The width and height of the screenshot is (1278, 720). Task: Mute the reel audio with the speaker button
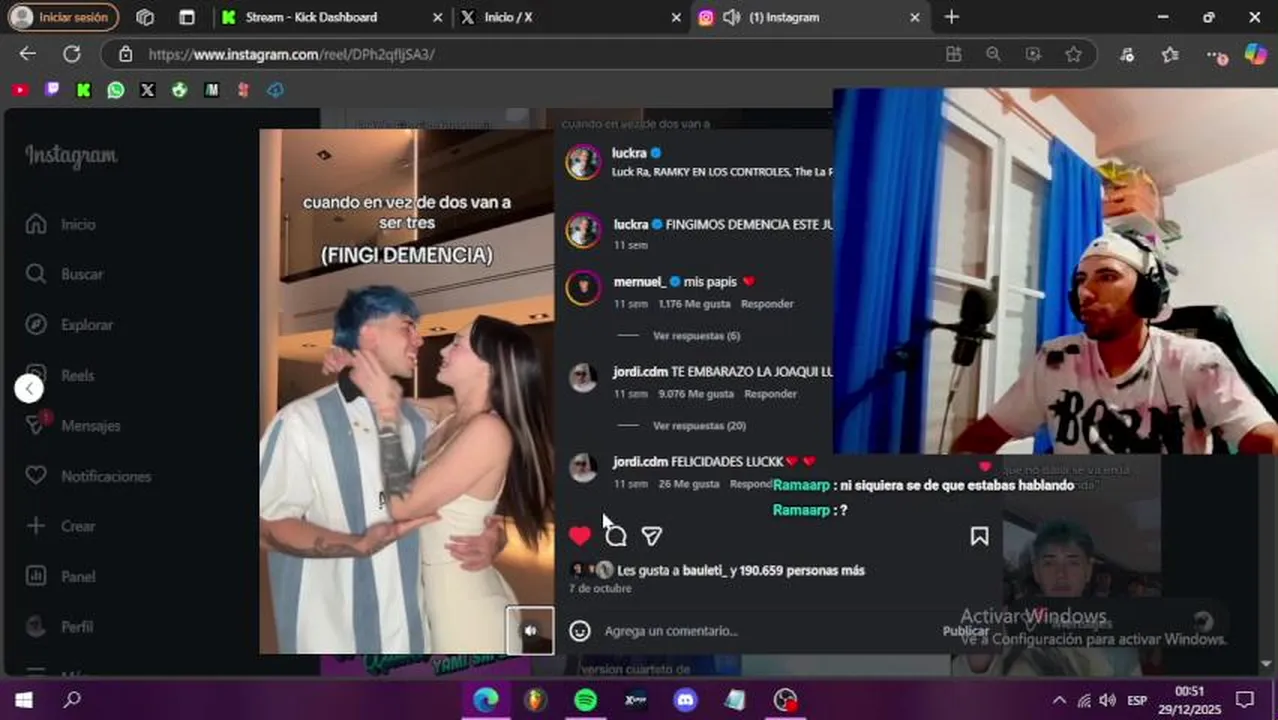coord(530,630)
